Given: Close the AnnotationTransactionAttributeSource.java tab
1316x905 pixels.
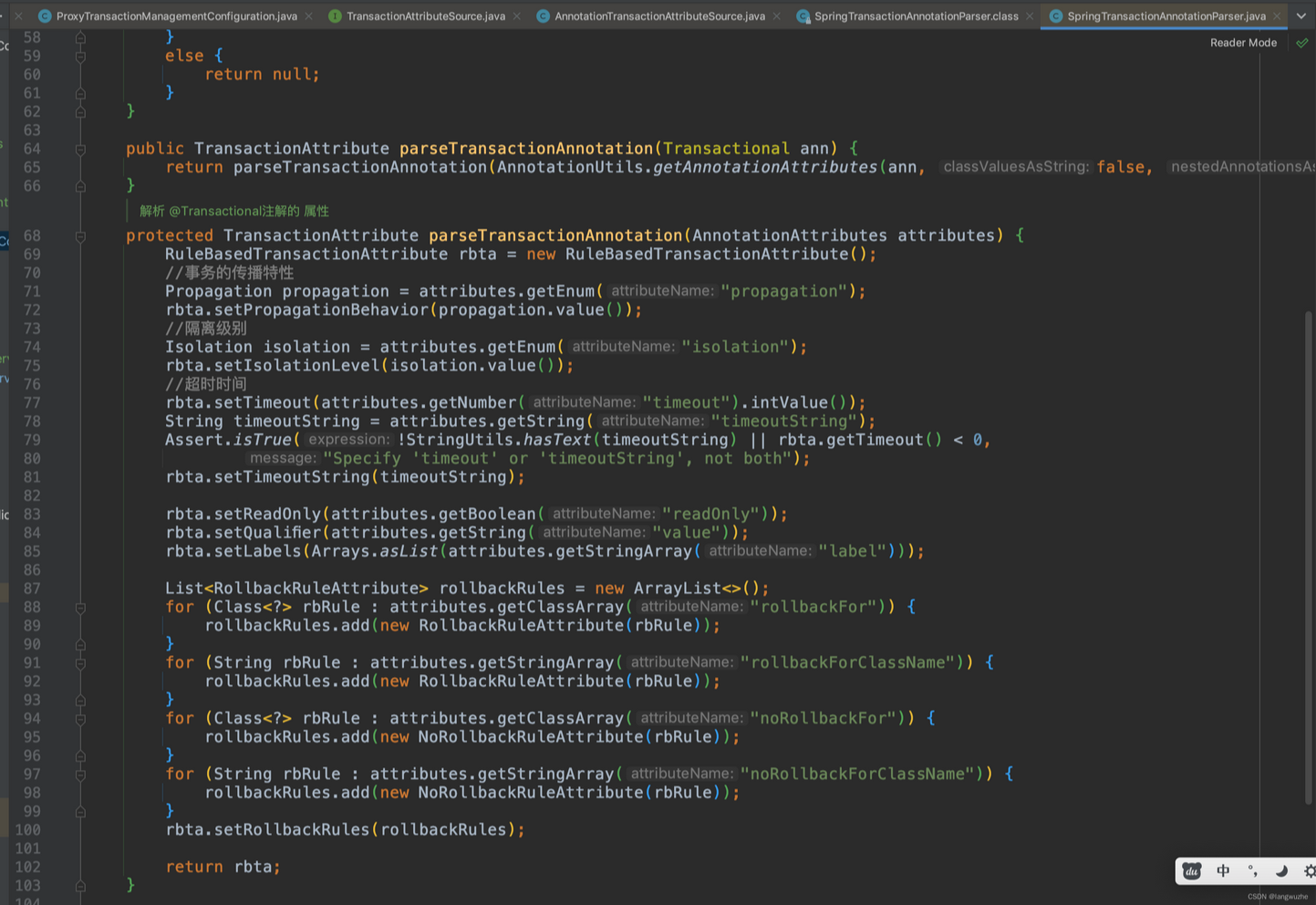Looking at the screenshot, I should tap(776, 16).
